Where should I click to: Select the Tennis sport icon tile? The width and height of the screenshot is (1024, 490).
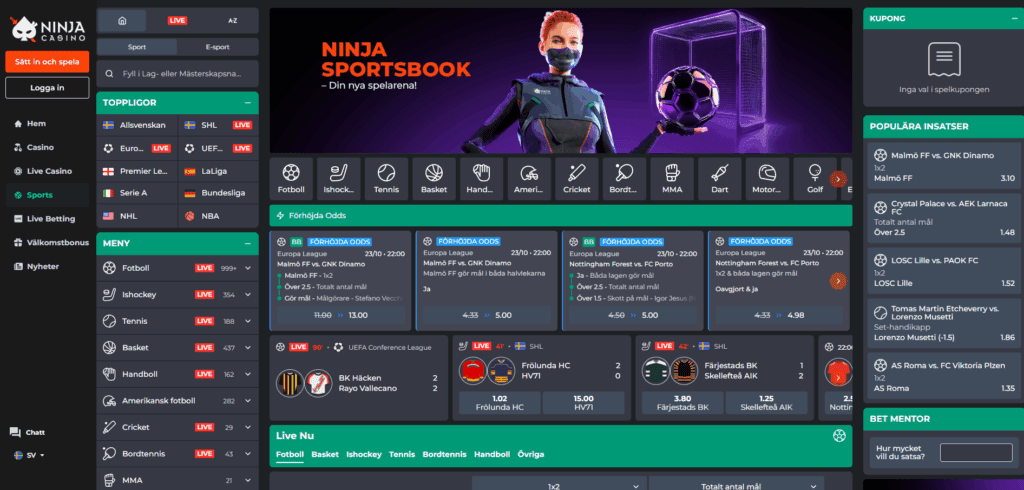pos(386,178)
